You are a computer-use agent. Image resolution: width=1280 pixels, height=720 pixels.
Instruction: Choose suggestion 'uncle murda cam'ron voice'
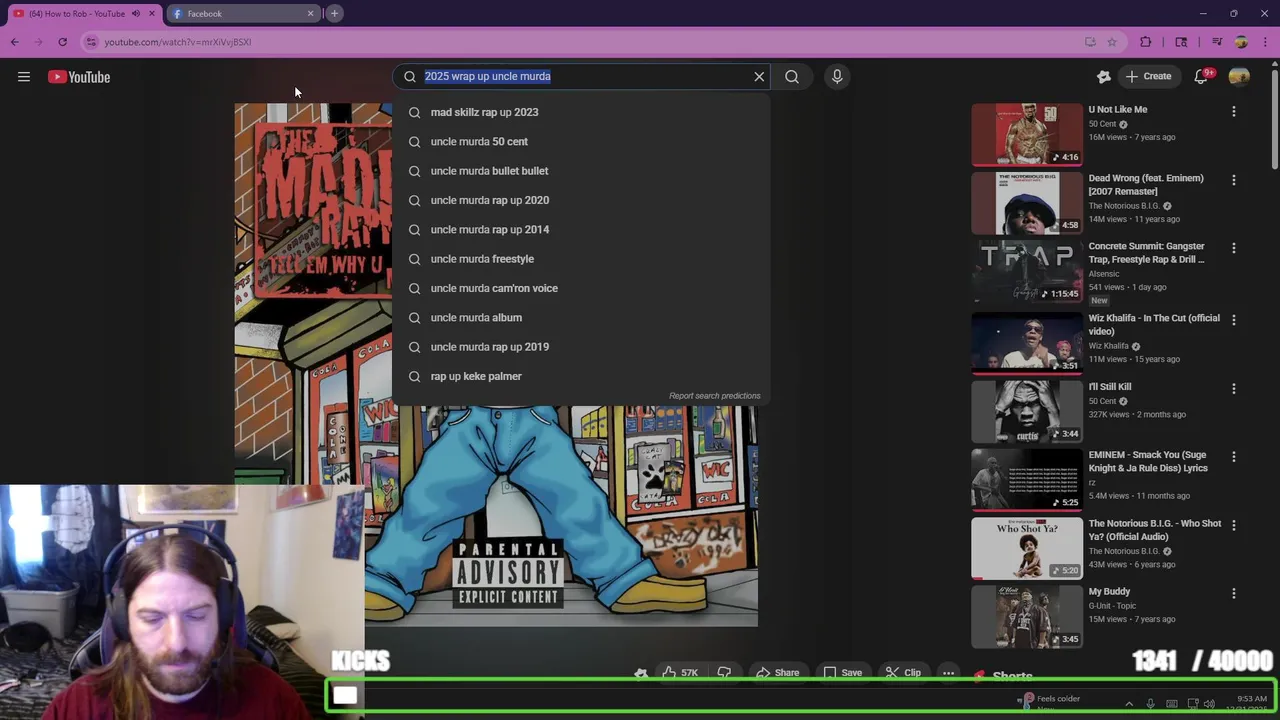[582, 288]
